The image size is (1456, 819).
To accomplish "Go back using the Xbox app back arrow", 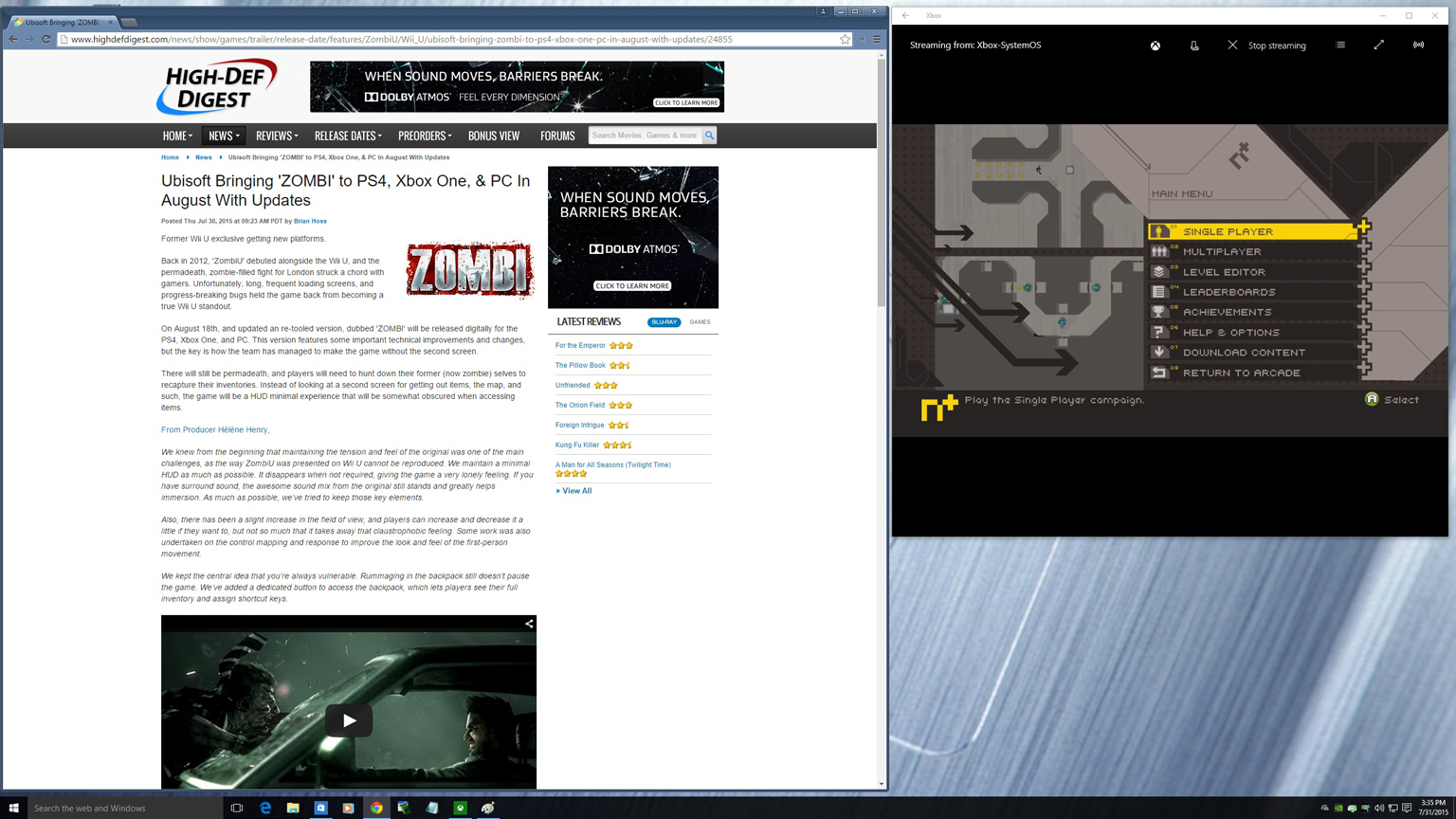I will pos(906,15).
